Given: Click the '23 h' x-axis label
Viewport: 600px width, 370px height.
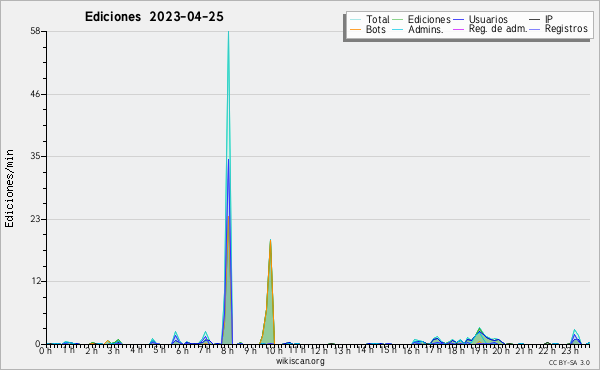Looking at the screenshot, I should (570, 351).
